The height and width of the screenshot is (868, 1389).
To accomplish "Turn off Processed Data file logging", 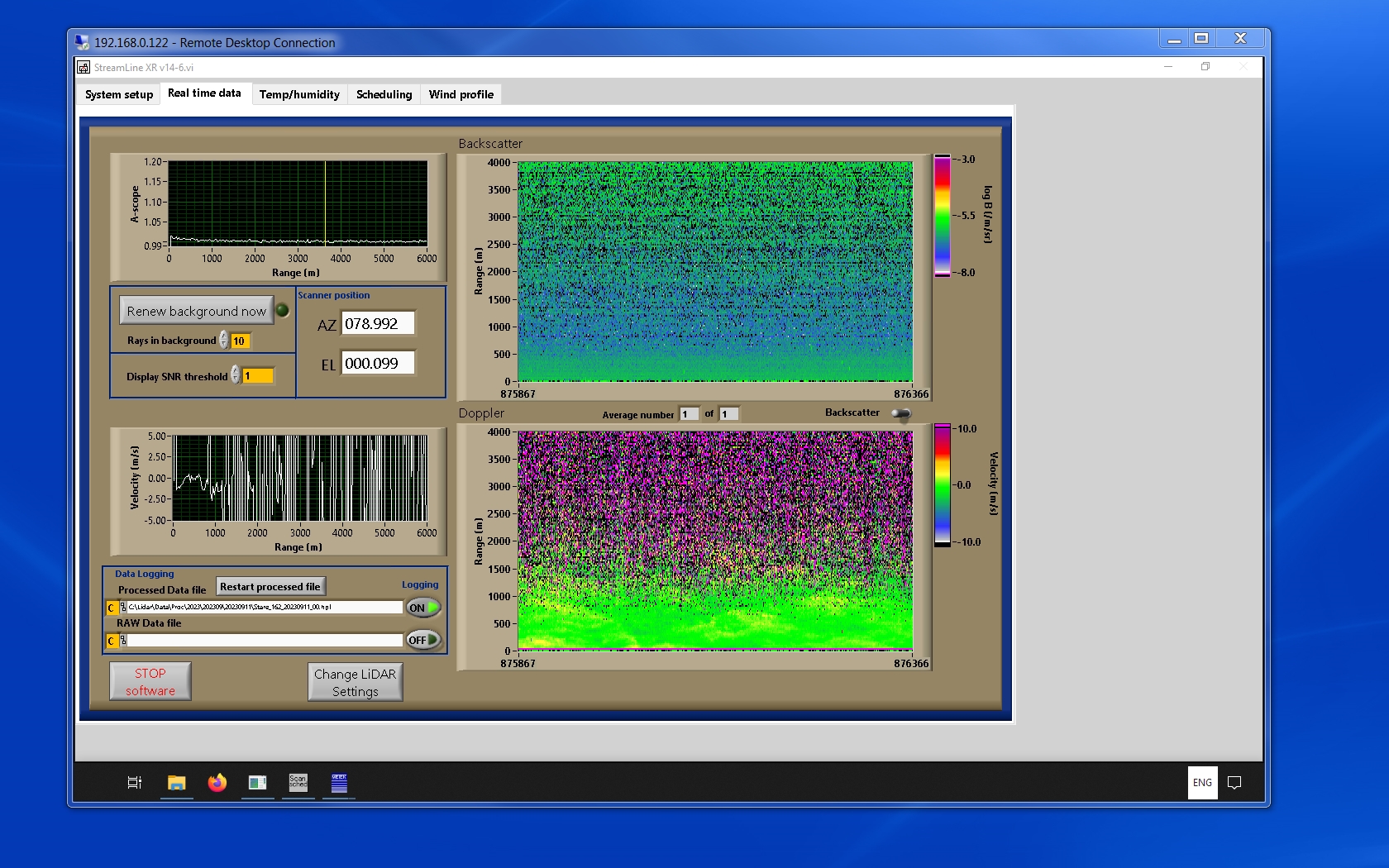I will 422,608.
